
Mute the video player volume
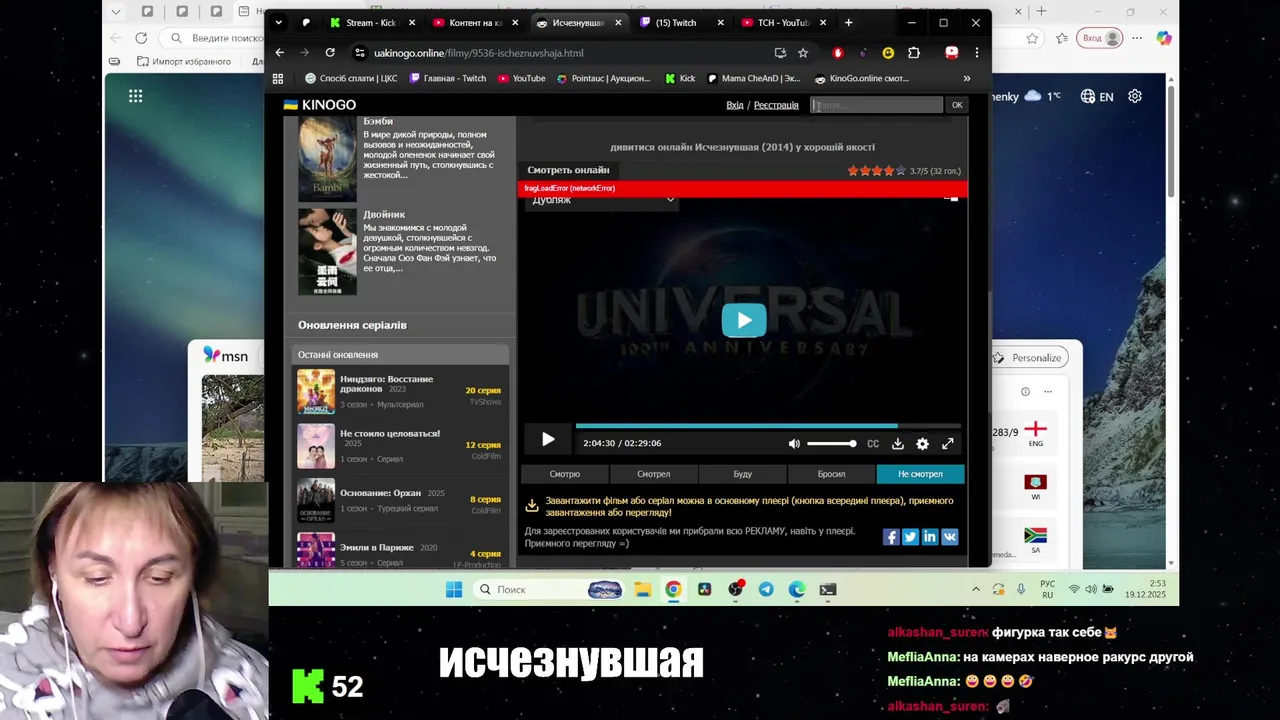[794, 443]
